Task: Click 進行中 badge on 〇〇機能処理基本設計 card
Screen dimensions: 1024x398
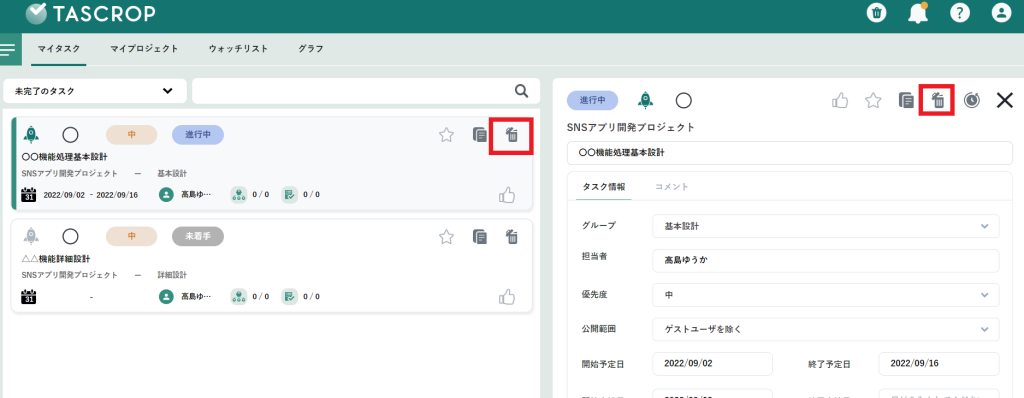Action: coord(198,135)
